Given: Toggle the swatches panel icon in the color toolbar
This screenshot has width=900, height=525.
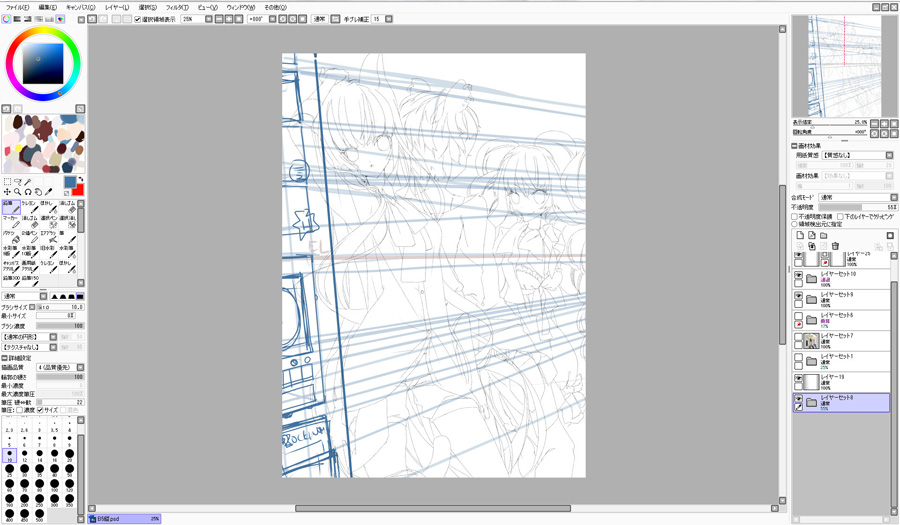Looking at the screenshot, I should (60, 19).
